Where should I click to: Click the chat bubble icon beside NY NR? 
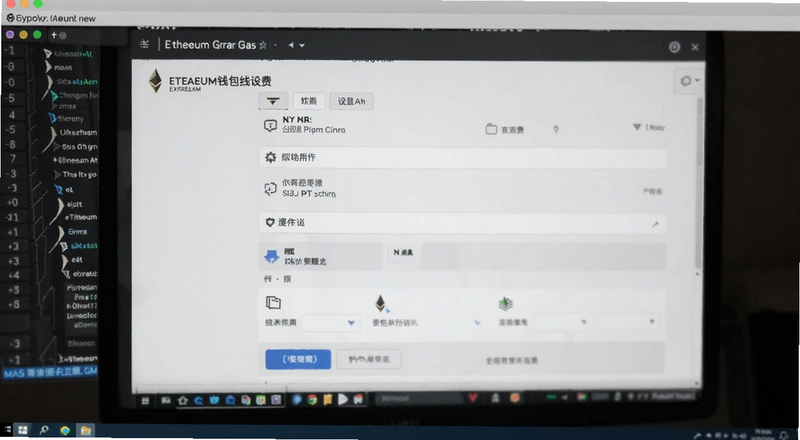click(270, 125)
